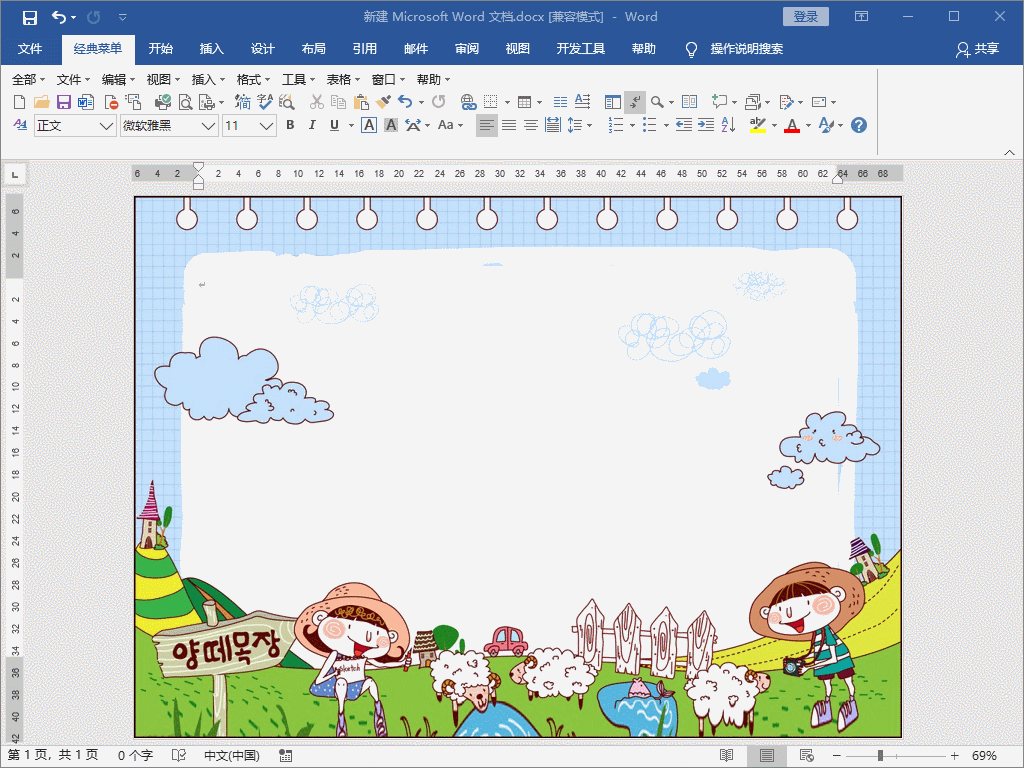Paste from clipboard icon
The height and width of the screenshot is (768, 1024).
pyautogui.click(x=360, y=102)
